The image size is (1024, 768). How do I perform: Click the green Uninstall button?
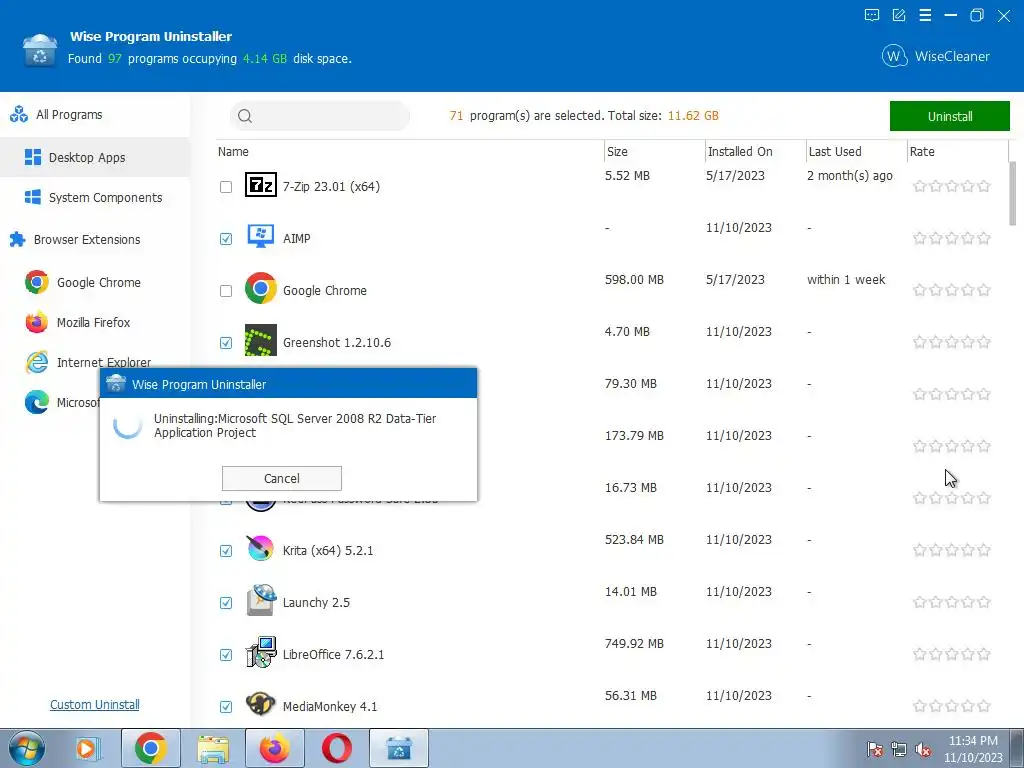950,116
